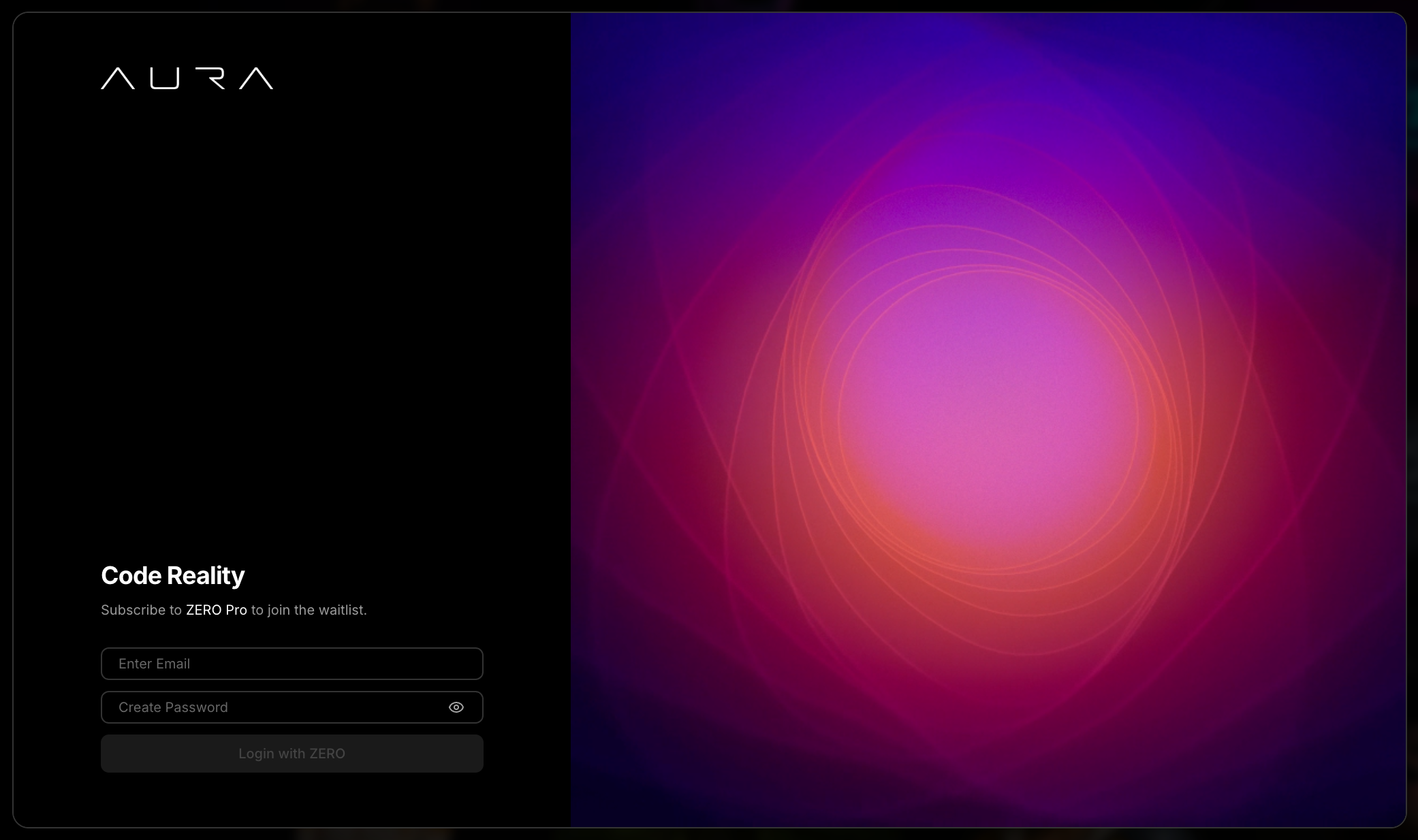Click the Enter Email placeholder text
Screen dimensions: 1418x840
pos(154,664)
